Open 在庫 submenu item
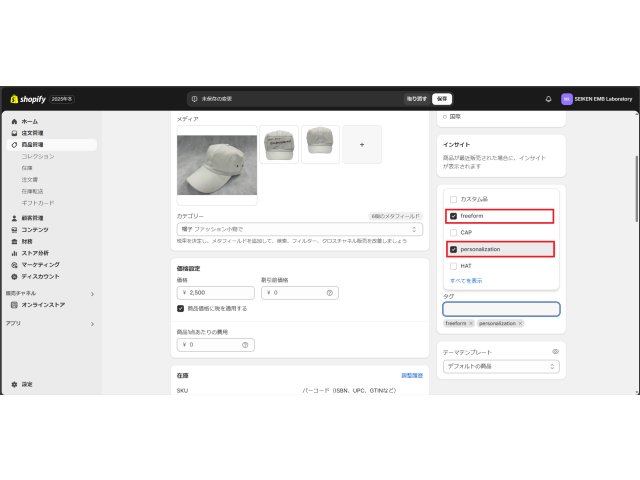 click(27, 168)
